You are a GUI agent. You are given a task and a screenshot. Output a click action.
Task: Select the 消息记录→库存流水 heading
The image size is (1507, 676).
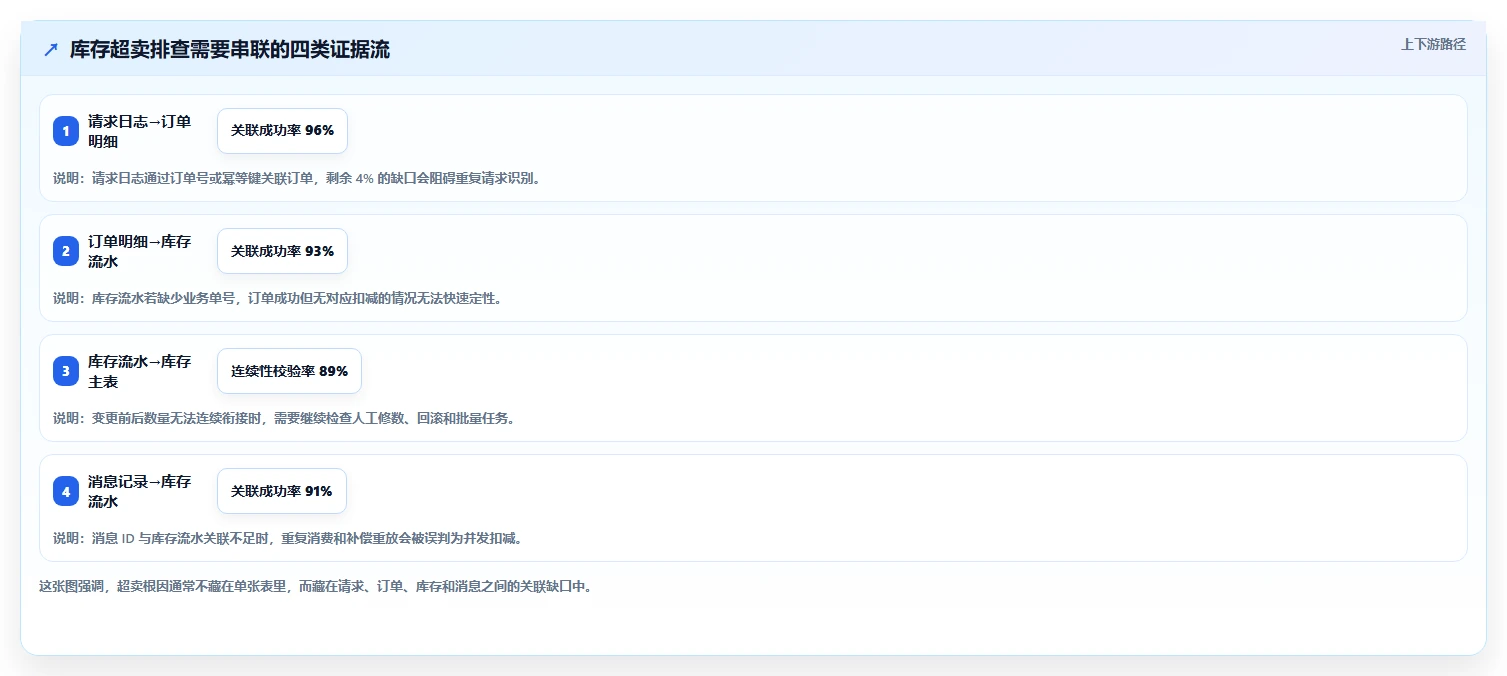coord(140,491)
